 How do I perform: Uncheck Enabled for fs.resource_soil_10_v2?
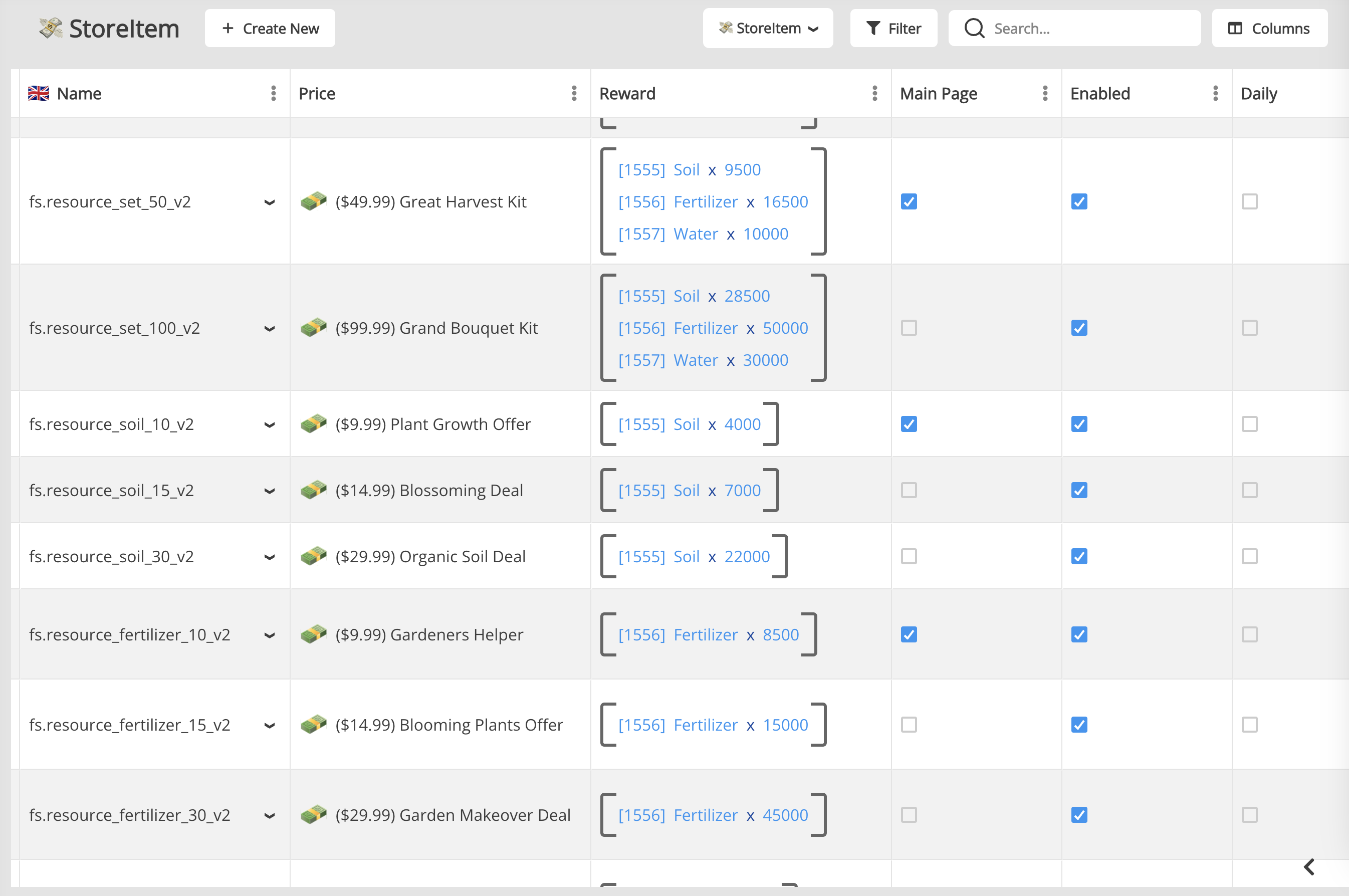pyautogui.click(x=1079, y=424)
